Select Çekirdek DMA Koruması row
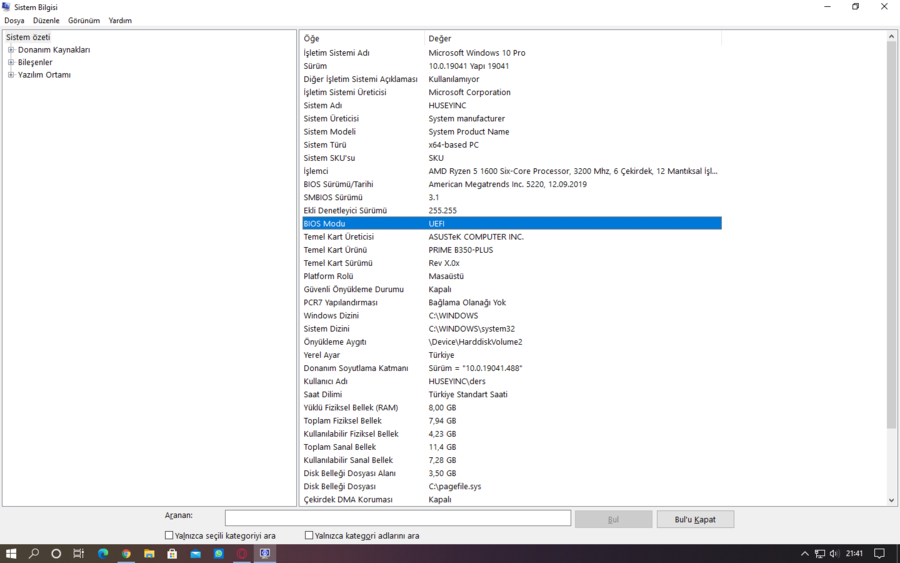This screenshot has height=563, width=900. (512, 500)
